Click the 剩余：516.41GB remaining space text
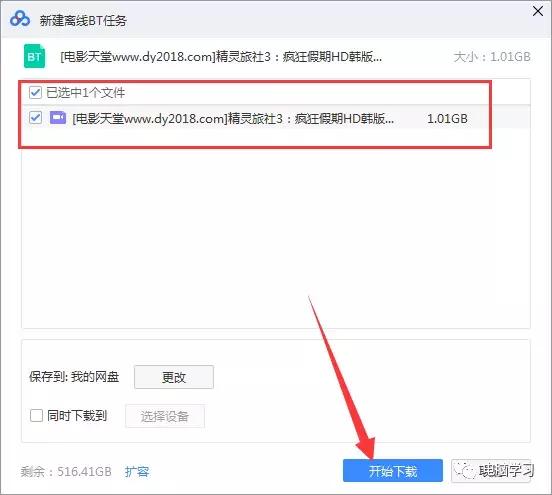 tap(66, 471)
